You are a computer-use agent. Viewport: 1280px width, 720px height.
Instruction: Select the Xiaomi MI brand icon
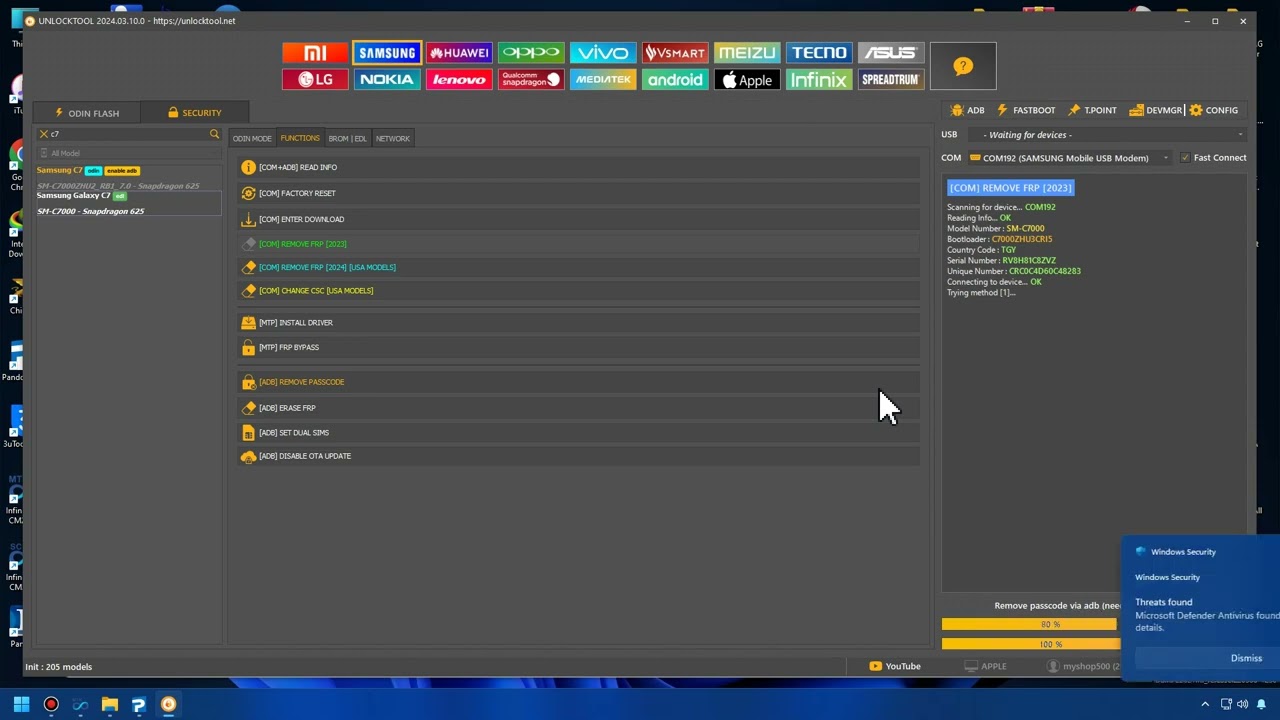coord(315,53)
